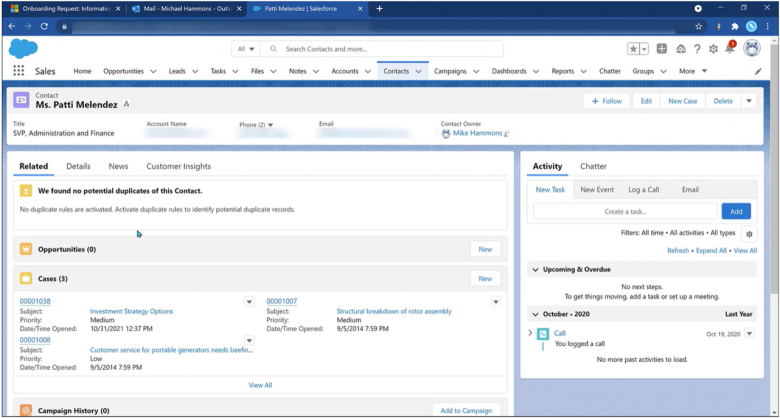Image resolution: width=780 pixels, height=418 pixels.
Task: Open the Dashboards nav item
Action: coord(509,71)
